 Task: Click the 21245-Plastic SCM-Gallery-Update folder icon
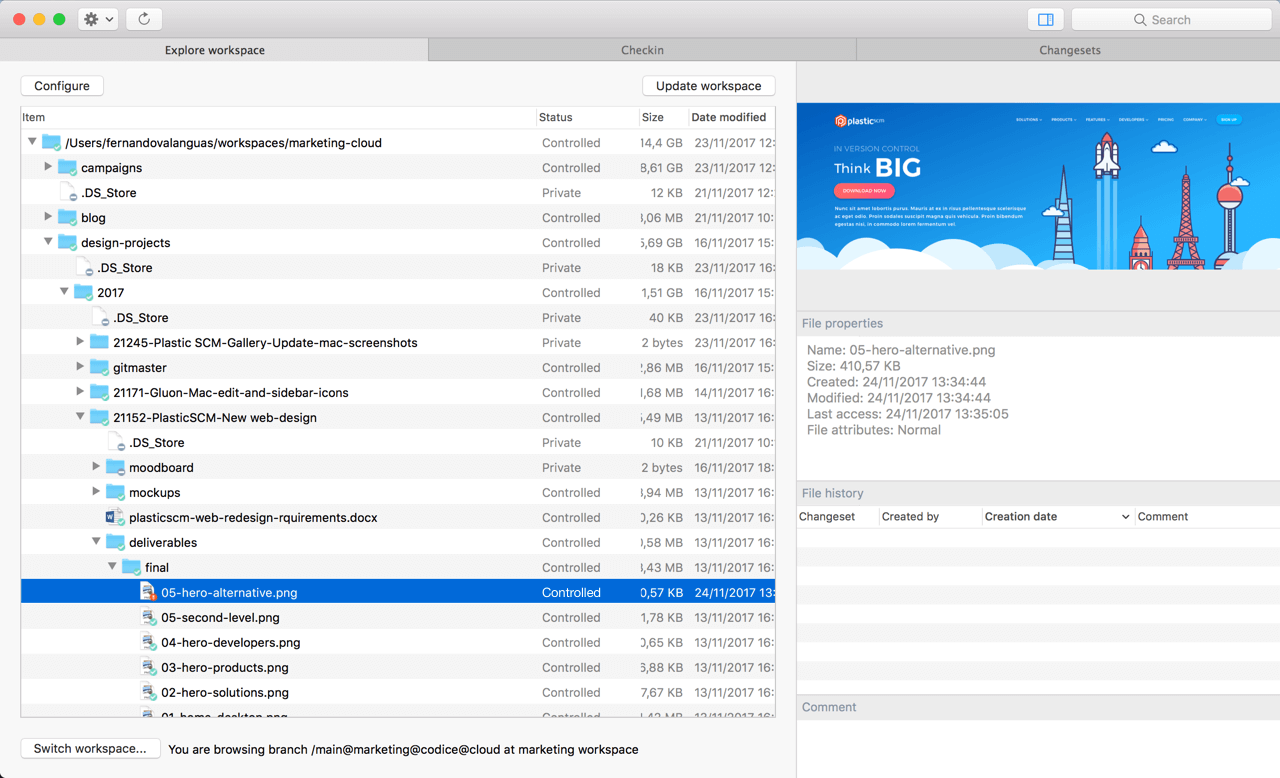click(99, 342)
